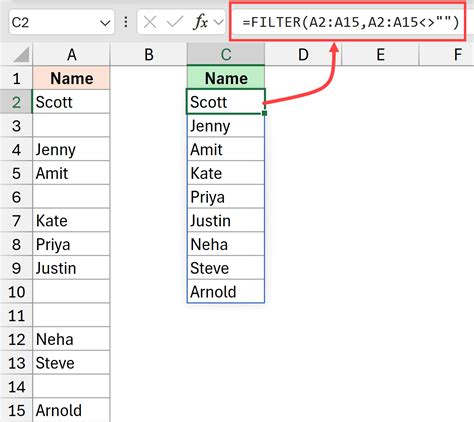Image resolution: width=474 pixels, height=422 pixels.
Task: Click the orange Name header in column A
Action: [x=71, y=78]
